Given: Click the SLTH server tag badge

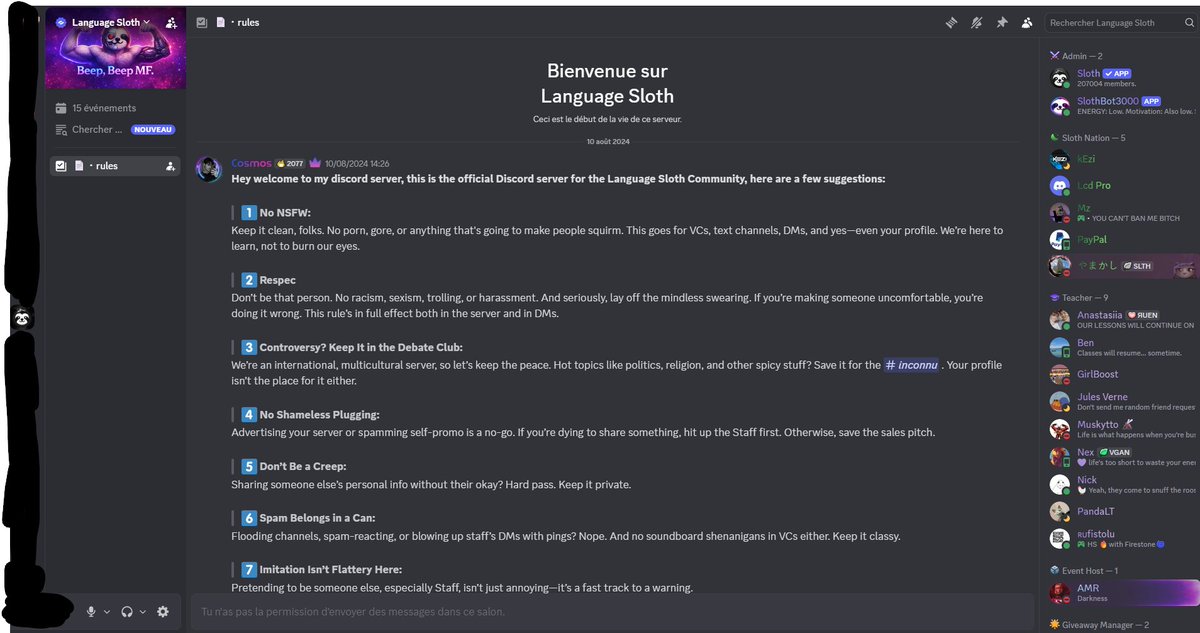Looking at the screenshot, I should coord(1136,266).
